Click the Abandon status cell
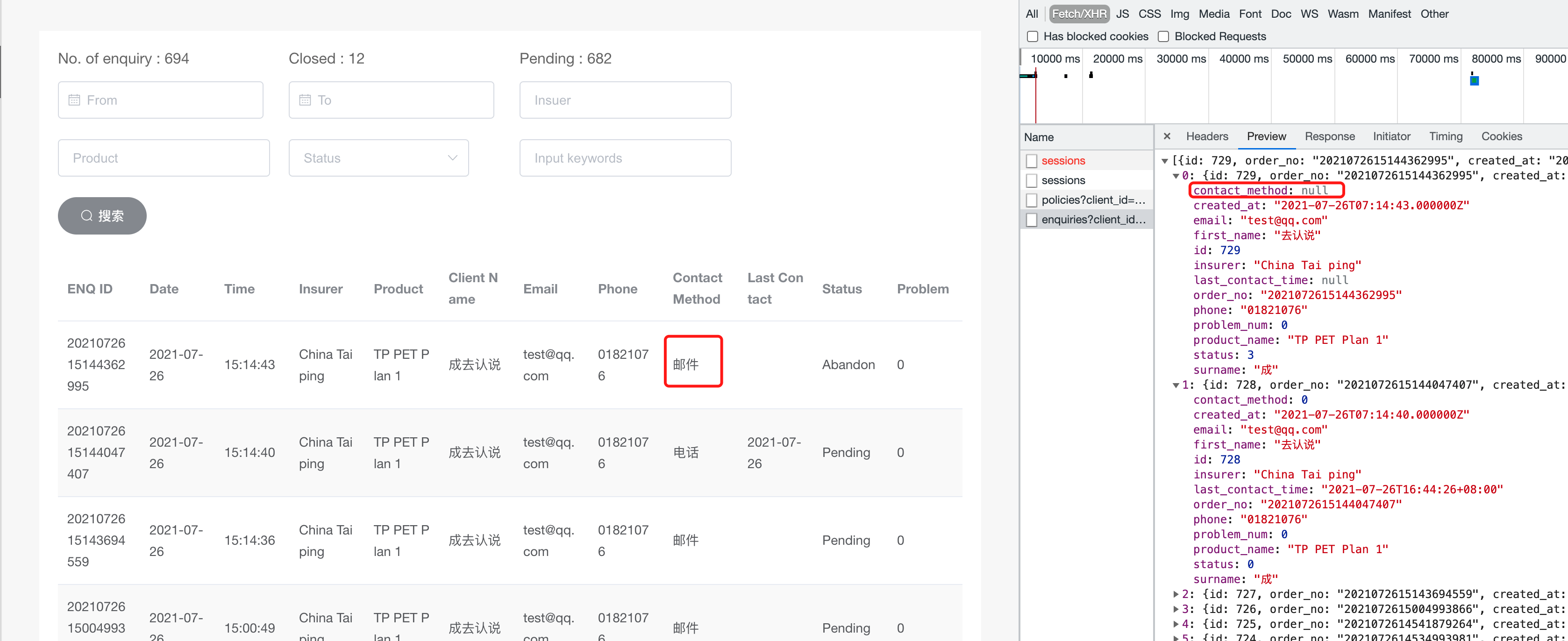Viewport: 1568px width, 641px height. [x=848, y=364]
